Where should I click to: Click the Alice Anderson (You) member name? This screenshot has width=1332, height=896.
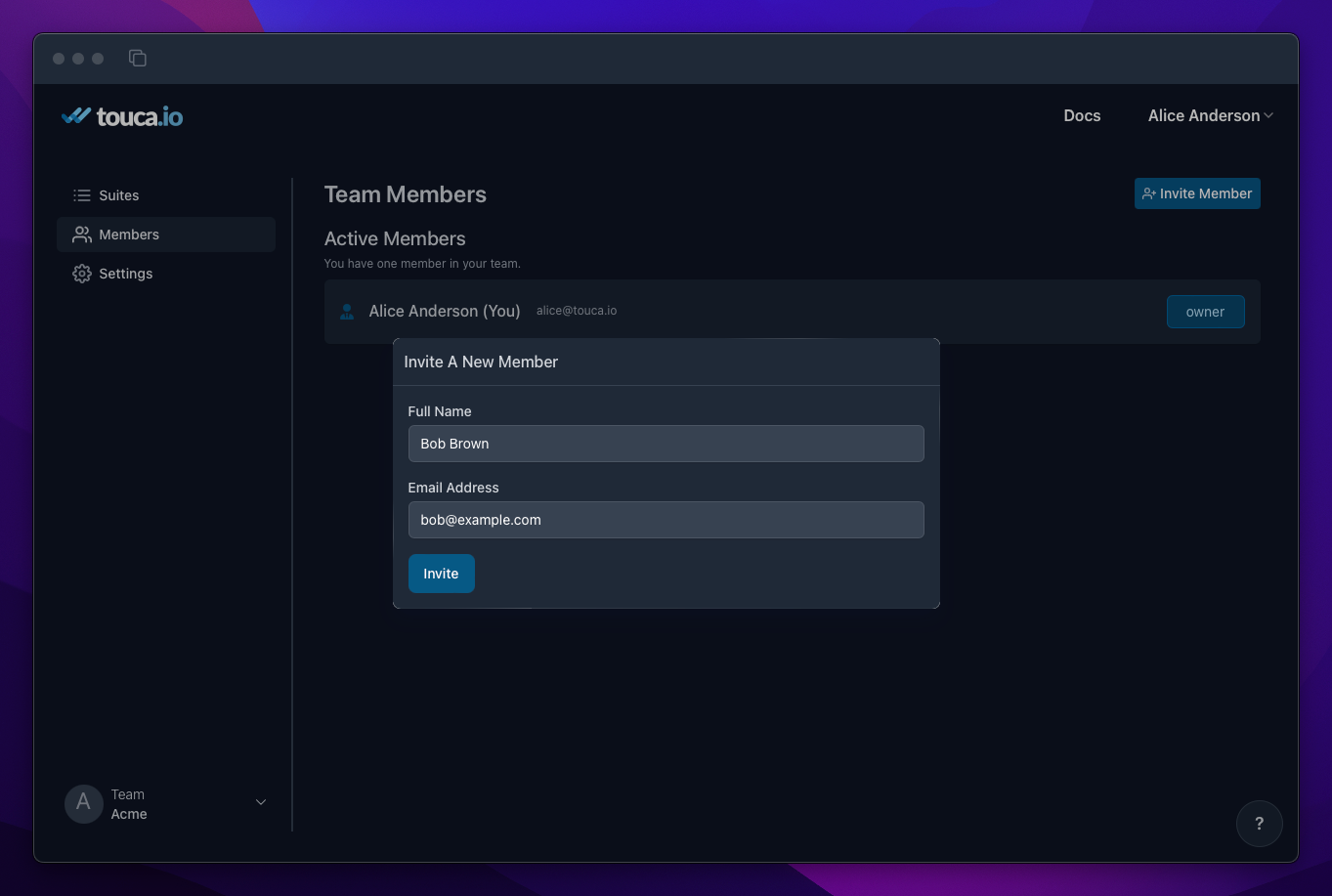pos(445,311)
